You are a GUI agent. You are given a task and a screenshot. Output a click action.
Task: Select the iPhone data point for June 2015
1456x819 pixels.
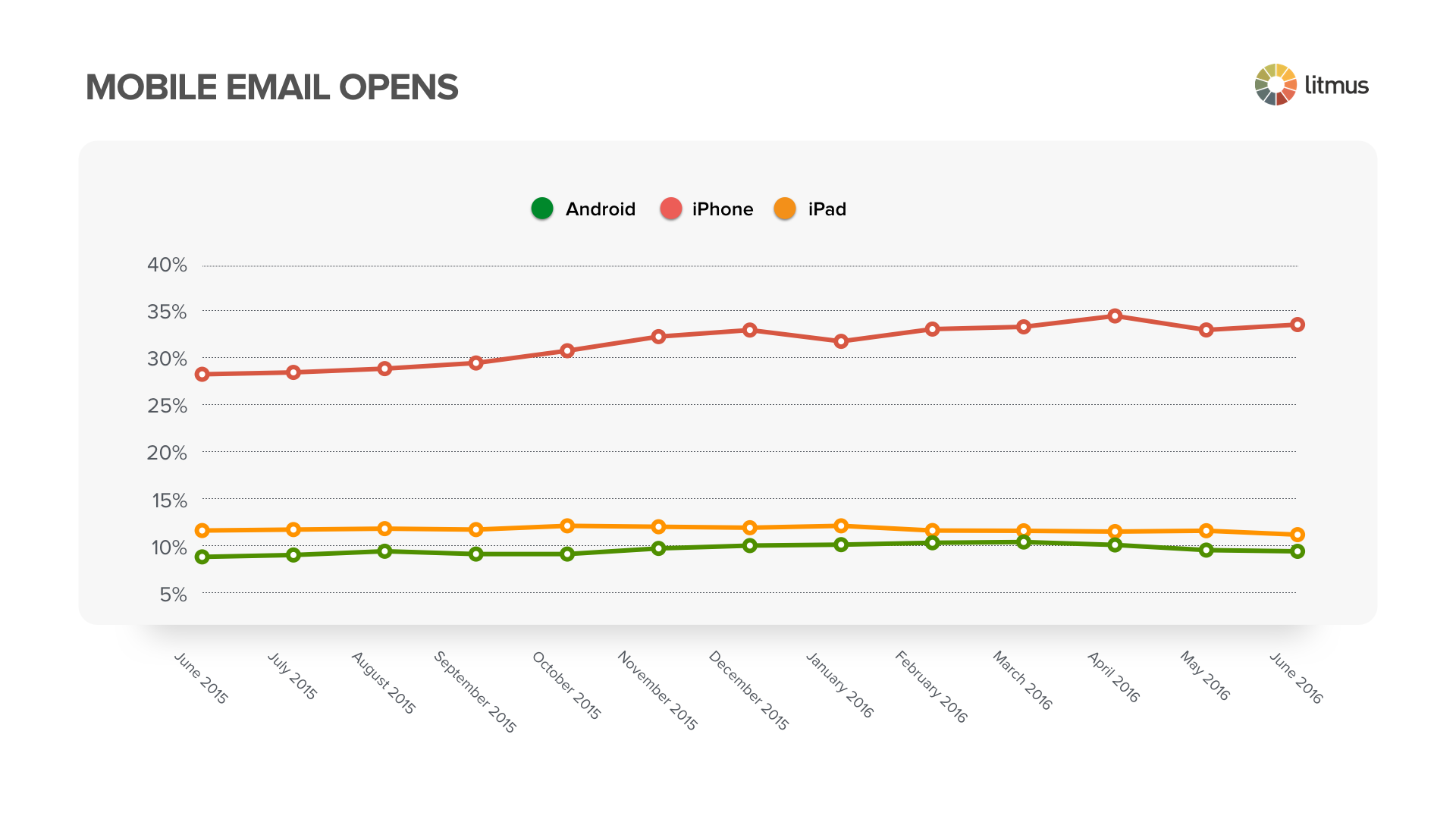(x=202, y=375)
